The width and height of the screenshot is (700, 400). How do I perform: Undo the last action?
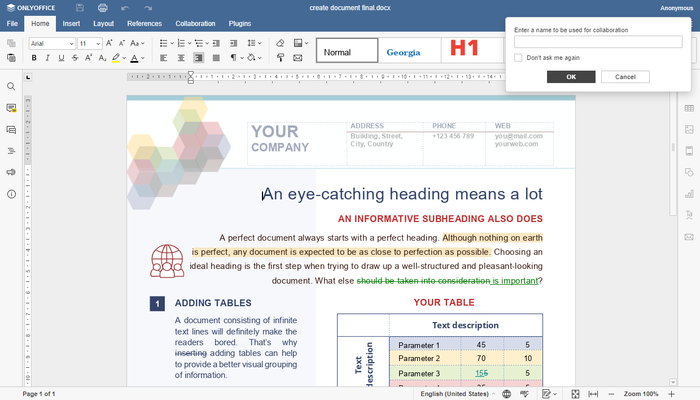(125, 8)
